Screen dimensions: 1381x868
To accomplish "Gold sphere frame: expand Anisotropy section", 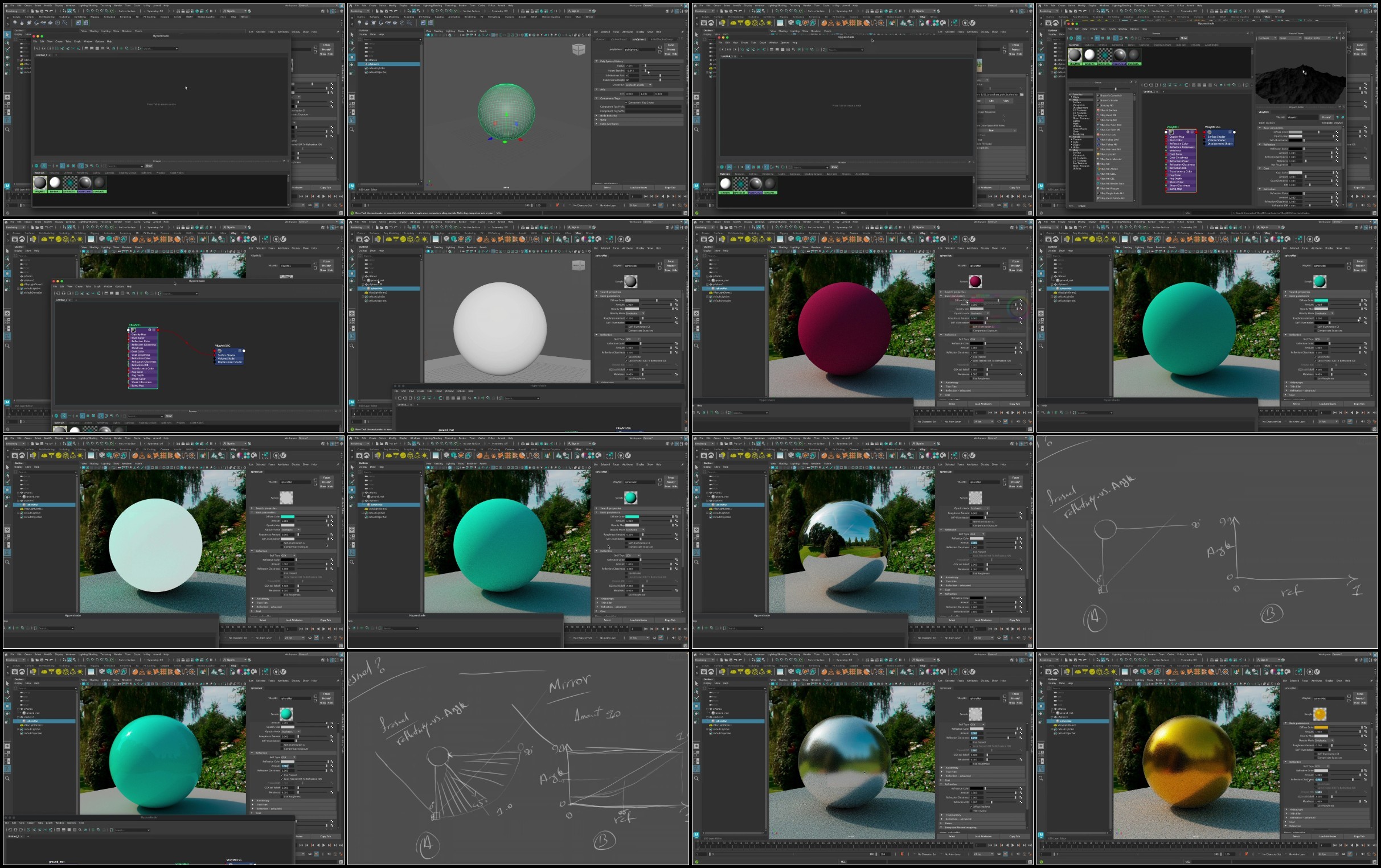I will (x=1327, y=809).
